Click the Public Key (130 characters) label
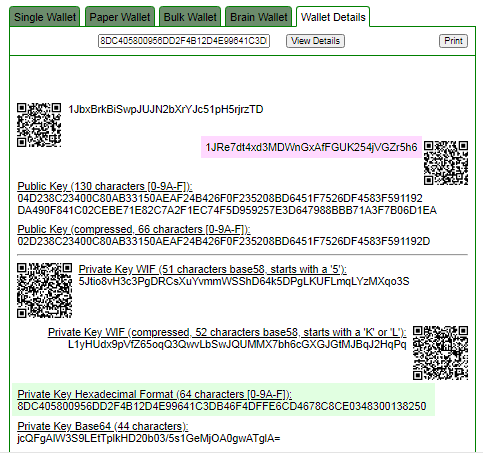The width and height of the screenshot is (483, 453). 105,186
